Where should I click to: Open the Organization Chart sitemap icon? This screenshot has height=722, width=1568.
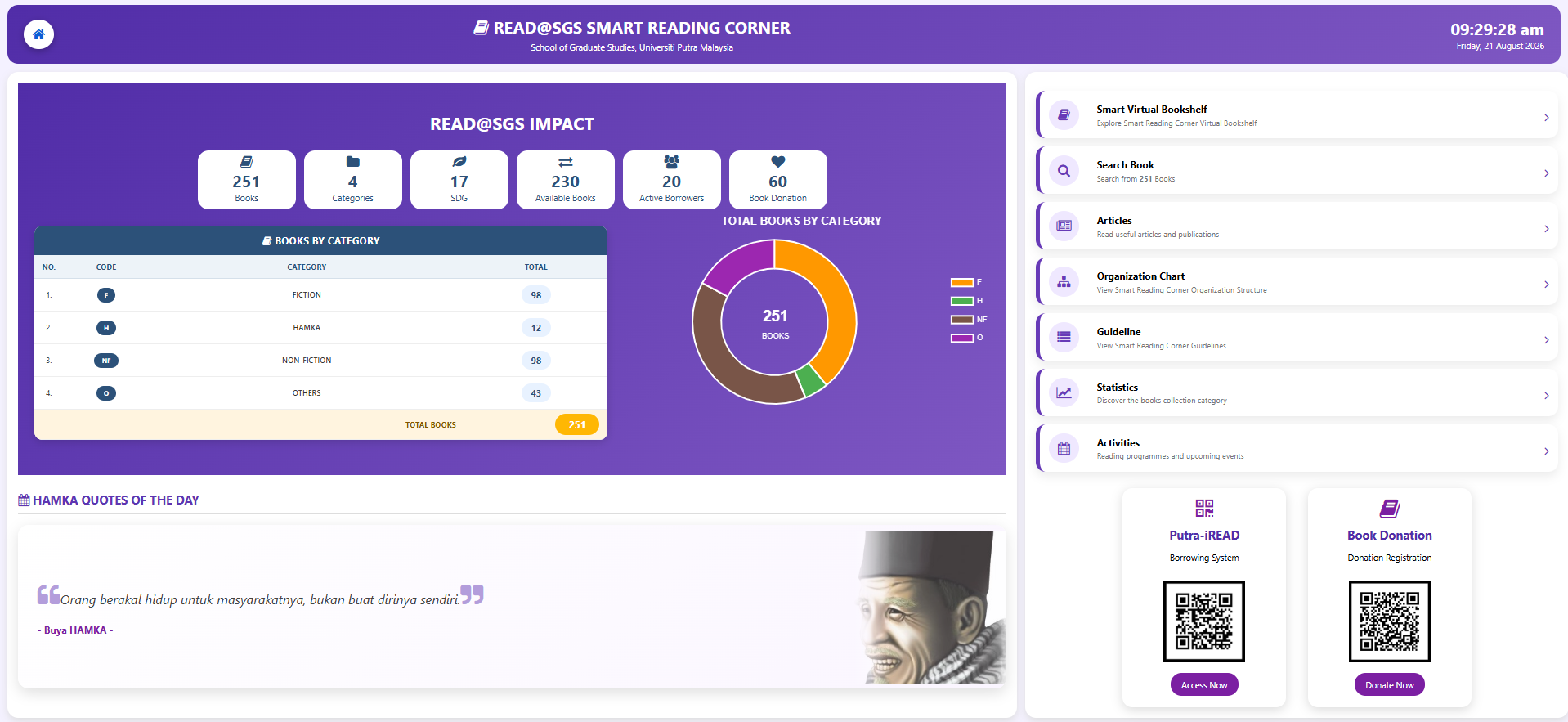click(x=1064, y=281)
